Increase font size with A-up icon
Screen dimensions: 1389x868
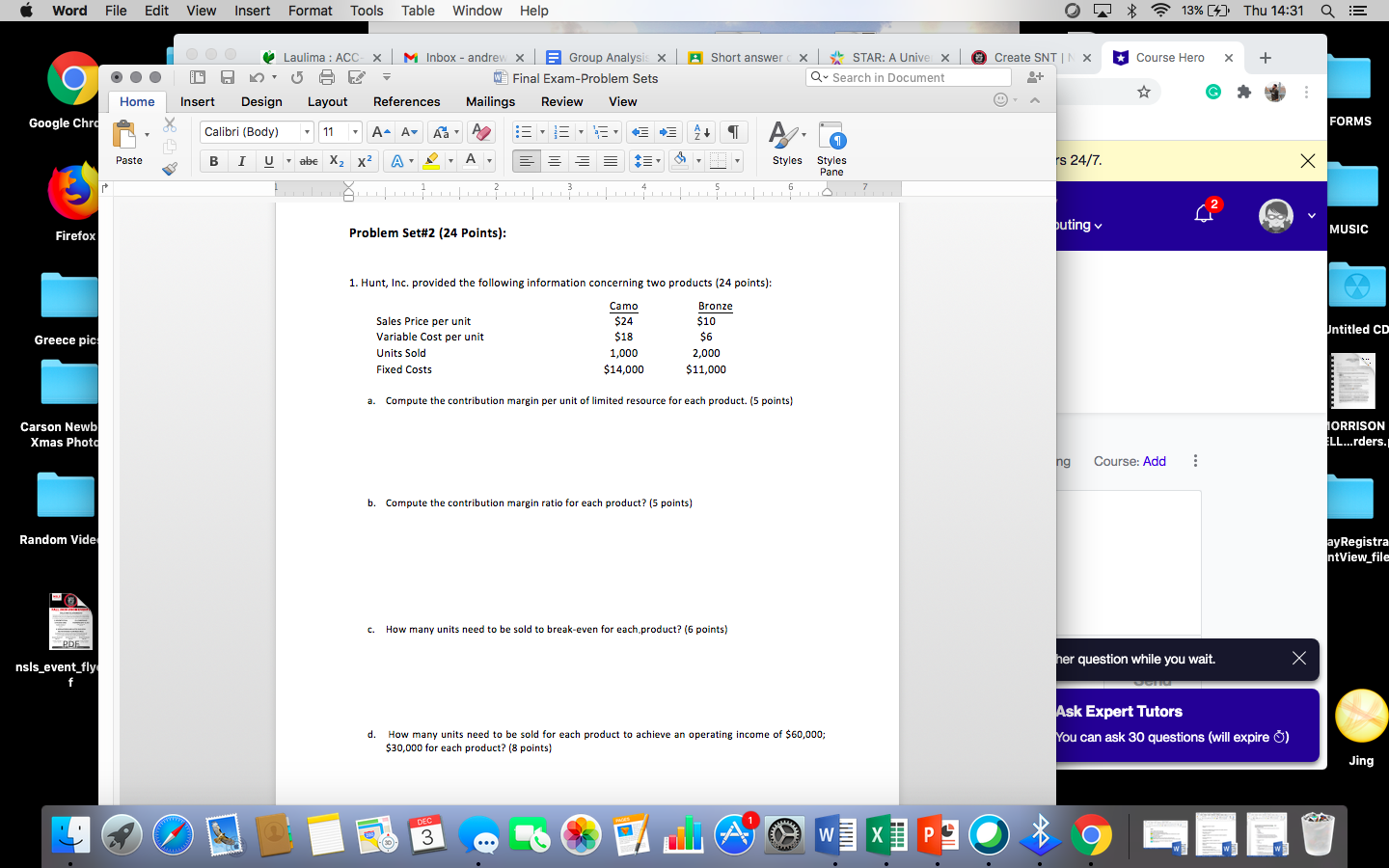pos(381,132)
